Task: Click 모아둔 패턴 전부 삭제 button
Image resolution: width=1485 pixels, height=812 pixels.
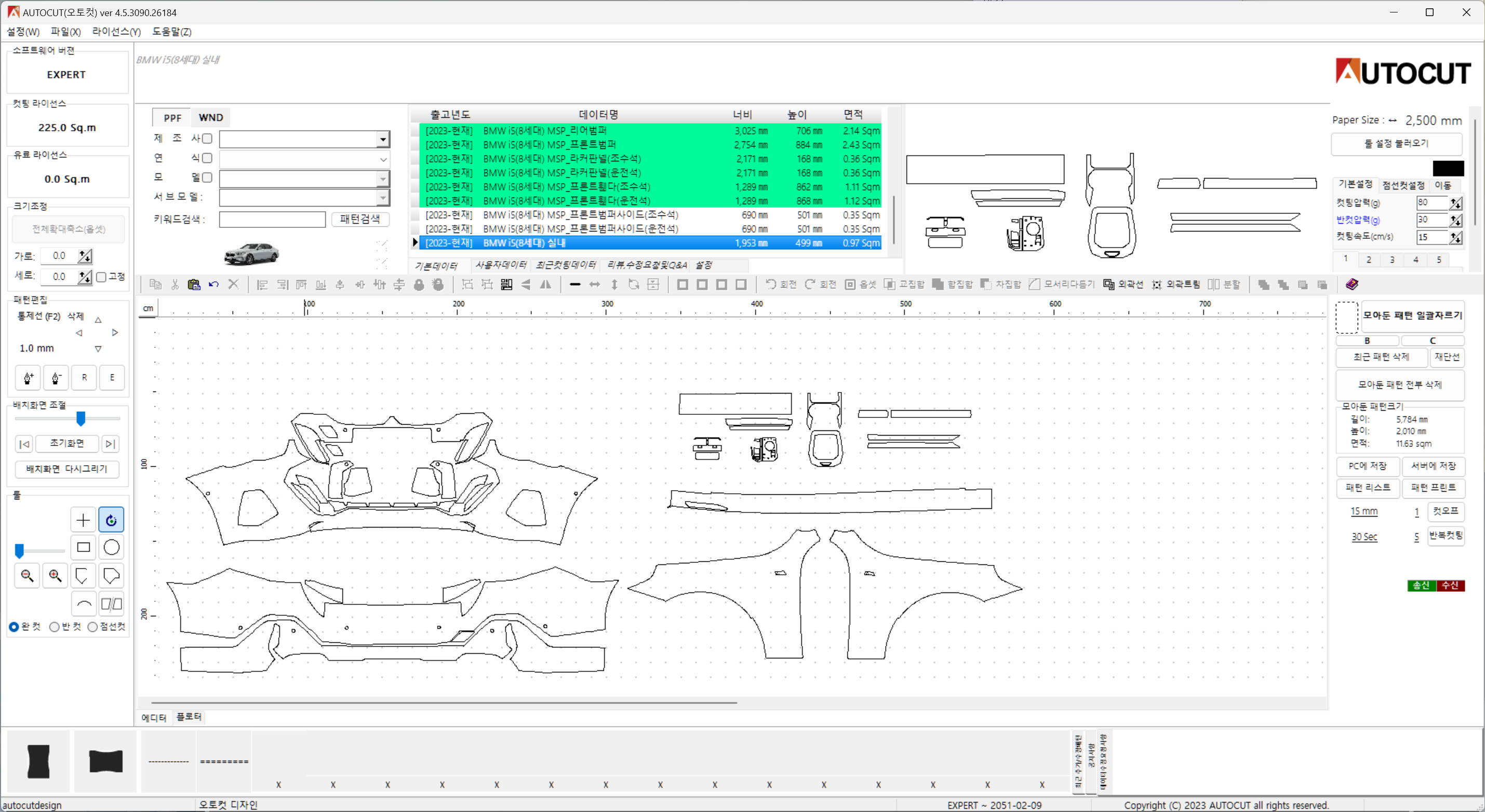Action: pos(1400,384)
